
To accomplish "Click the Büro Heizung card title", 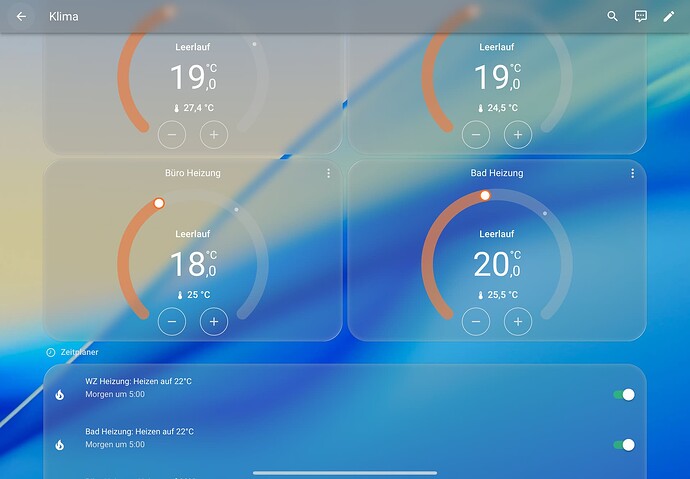I will [193, 173].
